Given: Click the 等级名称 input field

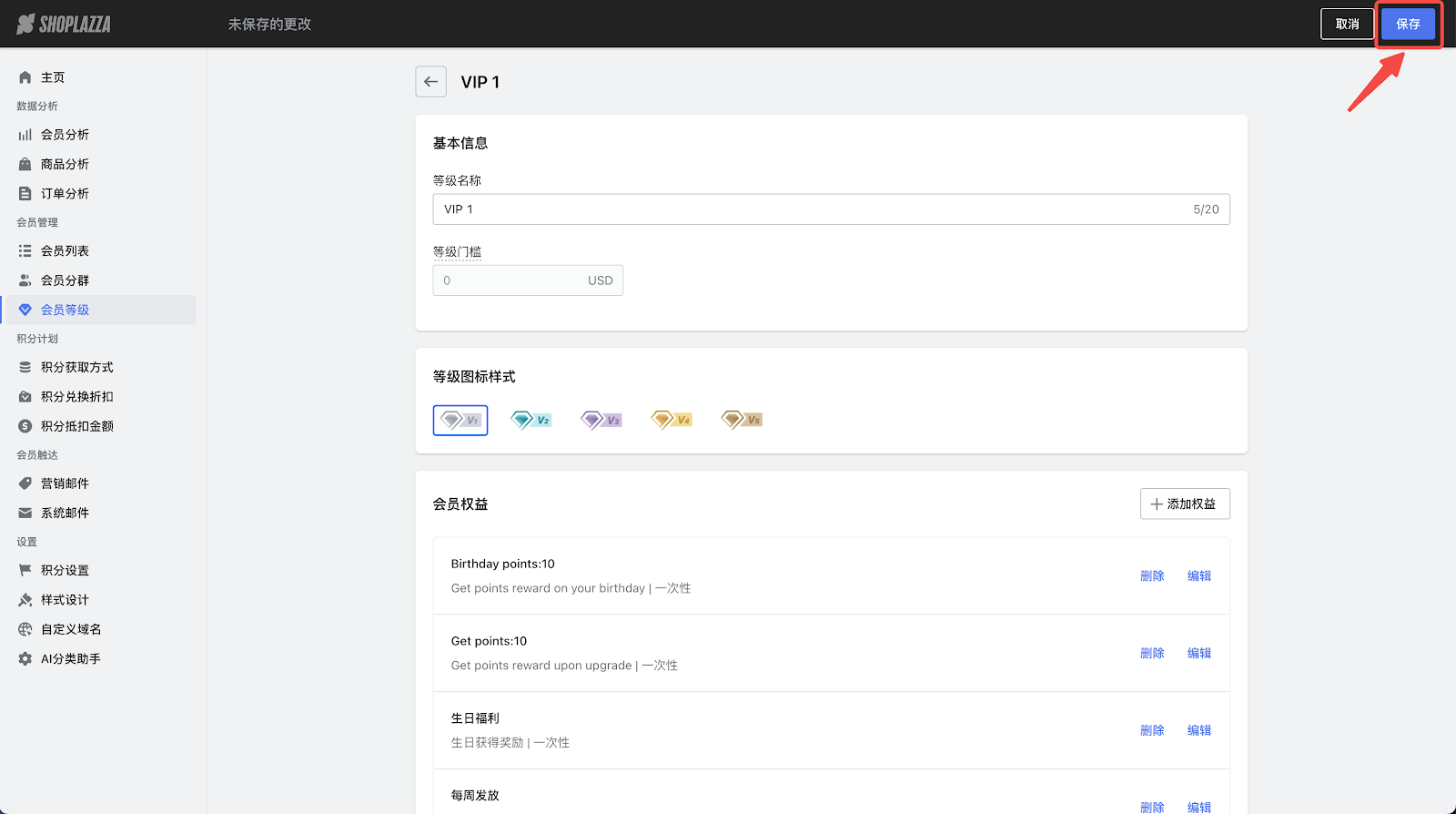Looking at the screenshot, I should [831, 209].
